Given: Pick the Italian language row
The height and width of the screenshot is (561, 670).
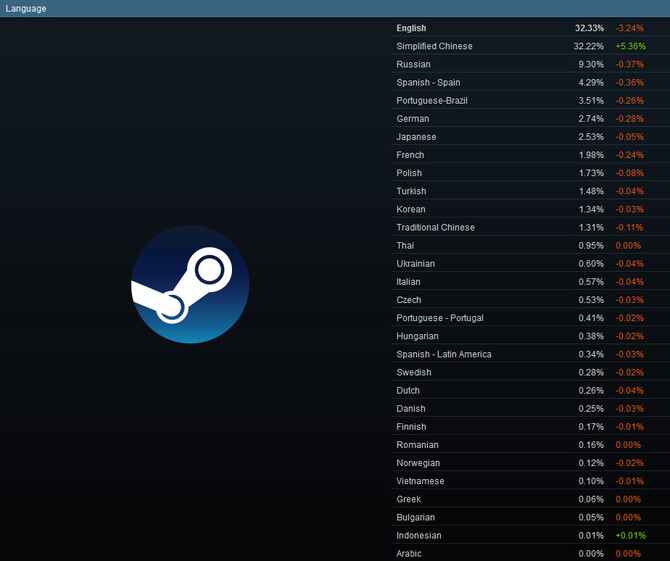Looking at the screenshot, I should coord(530,282).
